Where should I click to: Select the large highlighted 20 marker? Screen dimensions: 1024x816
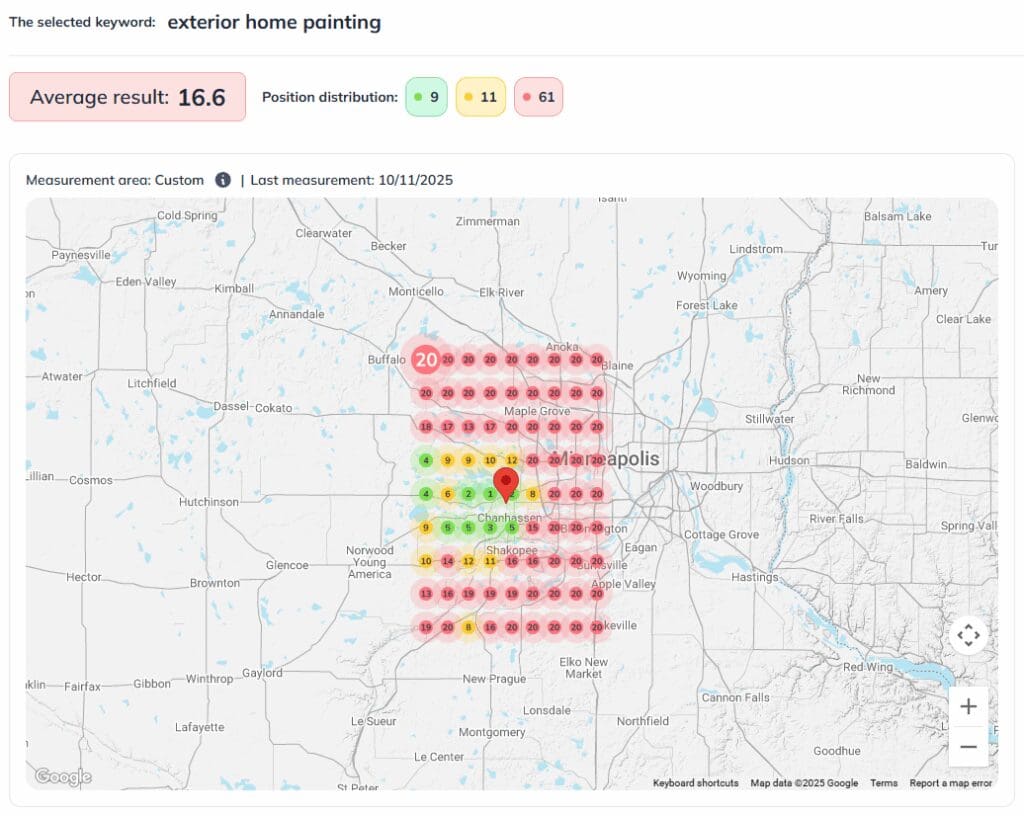[x=426, y=360]
